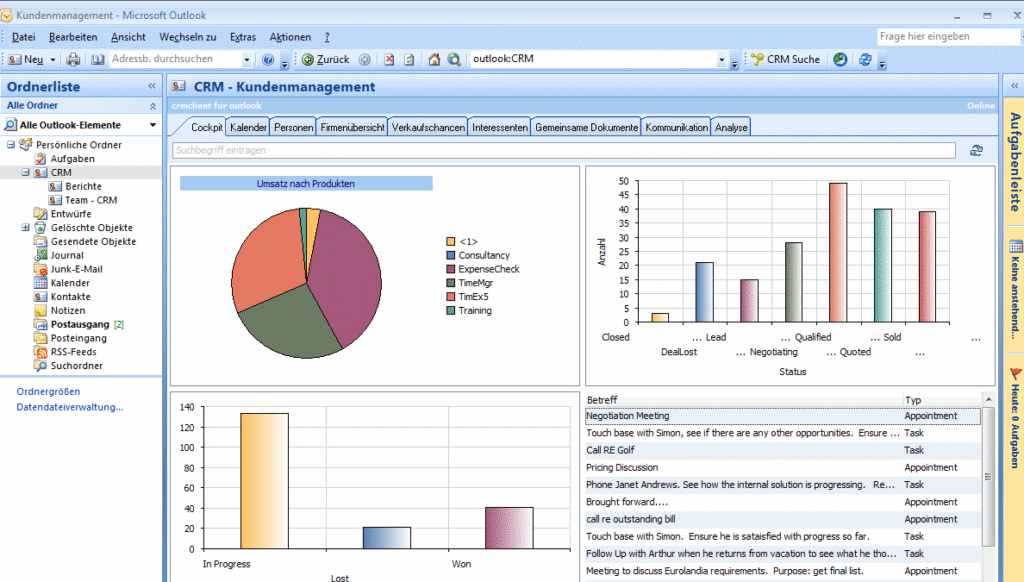The width and height of the screenshot is (1024, 582).
Task: Refresh the cockpit with the icon beside the search field
Action: (976, 150)
